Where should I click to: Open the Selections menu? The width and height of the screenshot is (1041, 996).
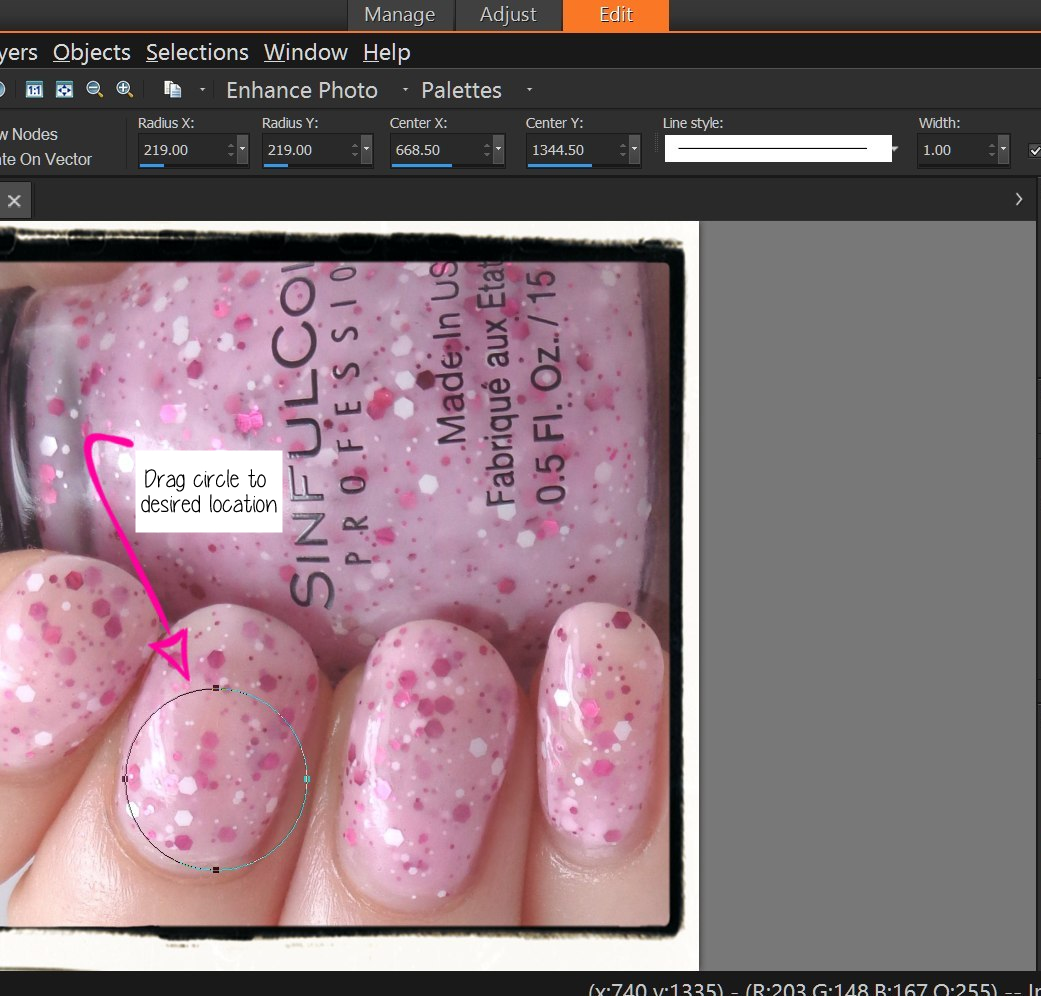[x=197, y=52]
